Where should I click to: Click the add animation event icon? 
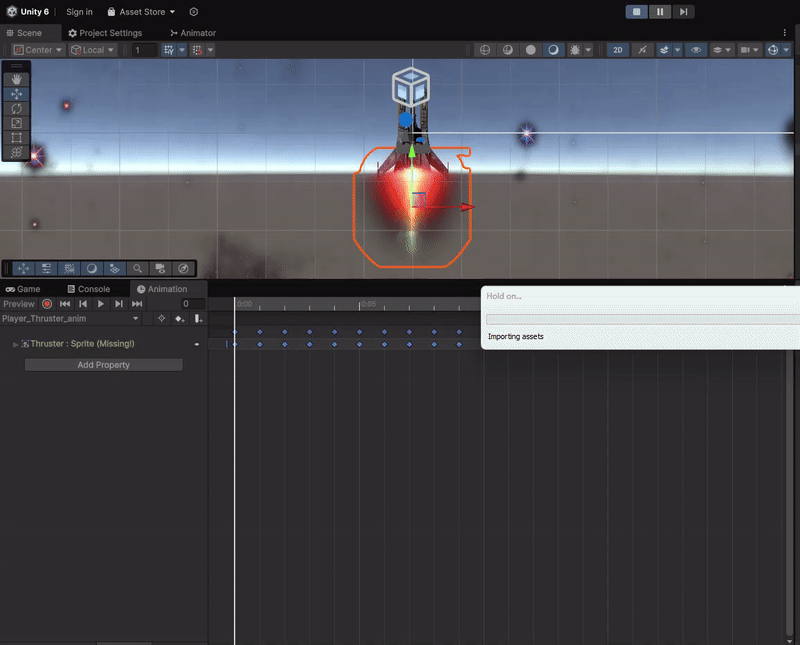click(x=198, y=318)
